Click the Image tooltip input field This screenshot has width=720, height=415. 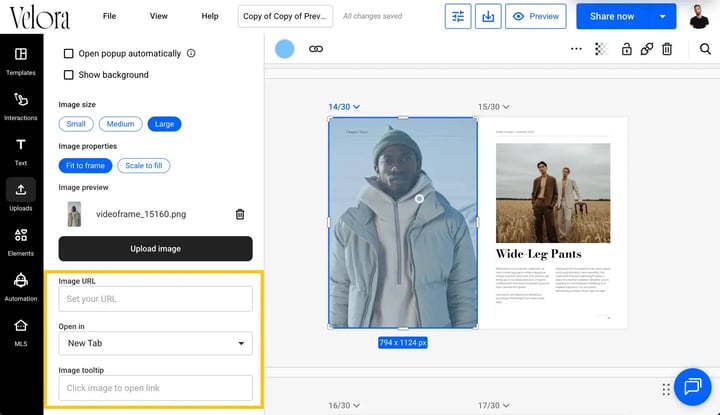coord(155,388)
